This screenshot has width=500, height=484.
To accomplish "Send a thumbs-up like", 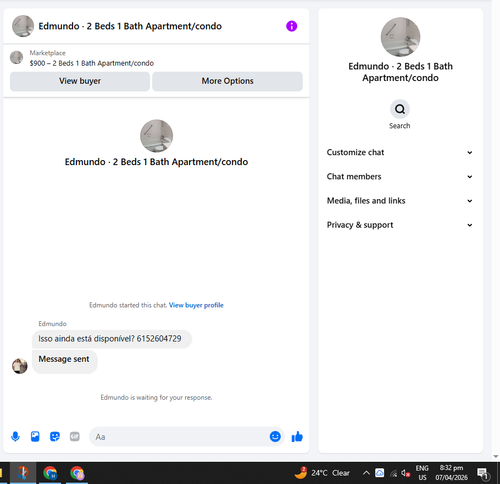I will coord(297,436).
